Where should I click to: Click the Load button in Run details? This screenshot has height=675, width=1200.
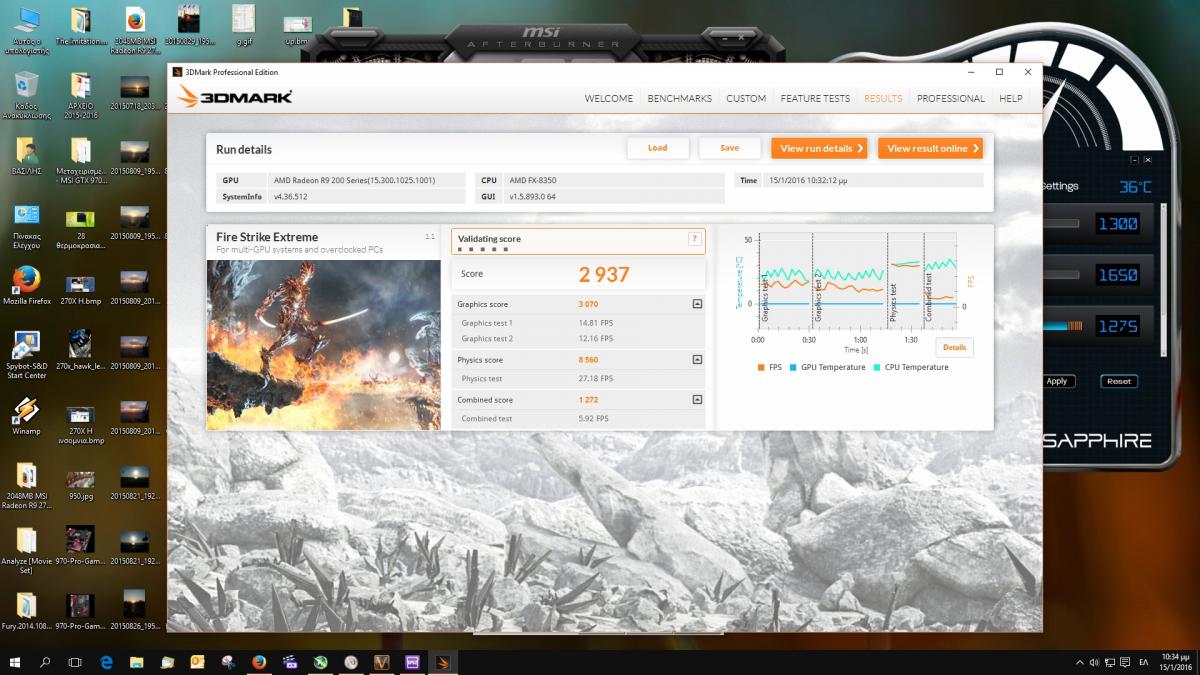click(x=658, y=148)
